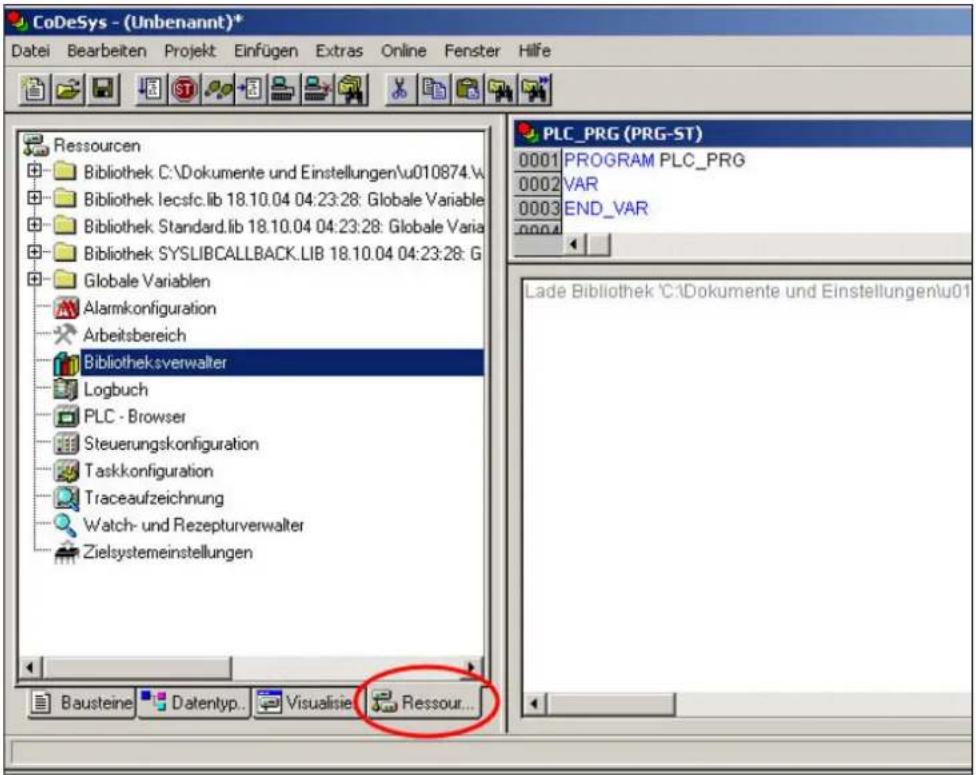Image resolution: width=976 pixels, height=775 pixels.
Task: Expand the Globale Variablen folder
Action: pyautogui.click(x=35, y=279)
